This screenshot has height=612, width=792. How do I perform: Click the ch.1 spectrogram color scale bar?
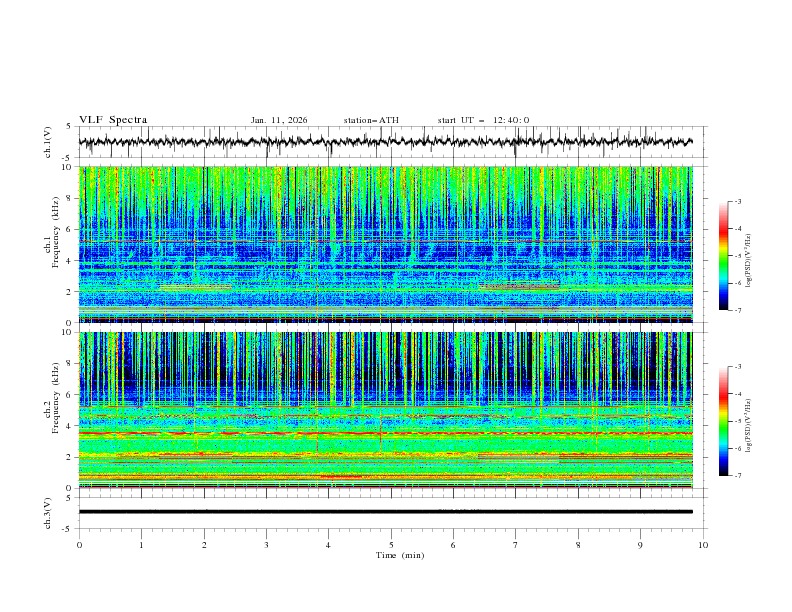pos(723,255)
